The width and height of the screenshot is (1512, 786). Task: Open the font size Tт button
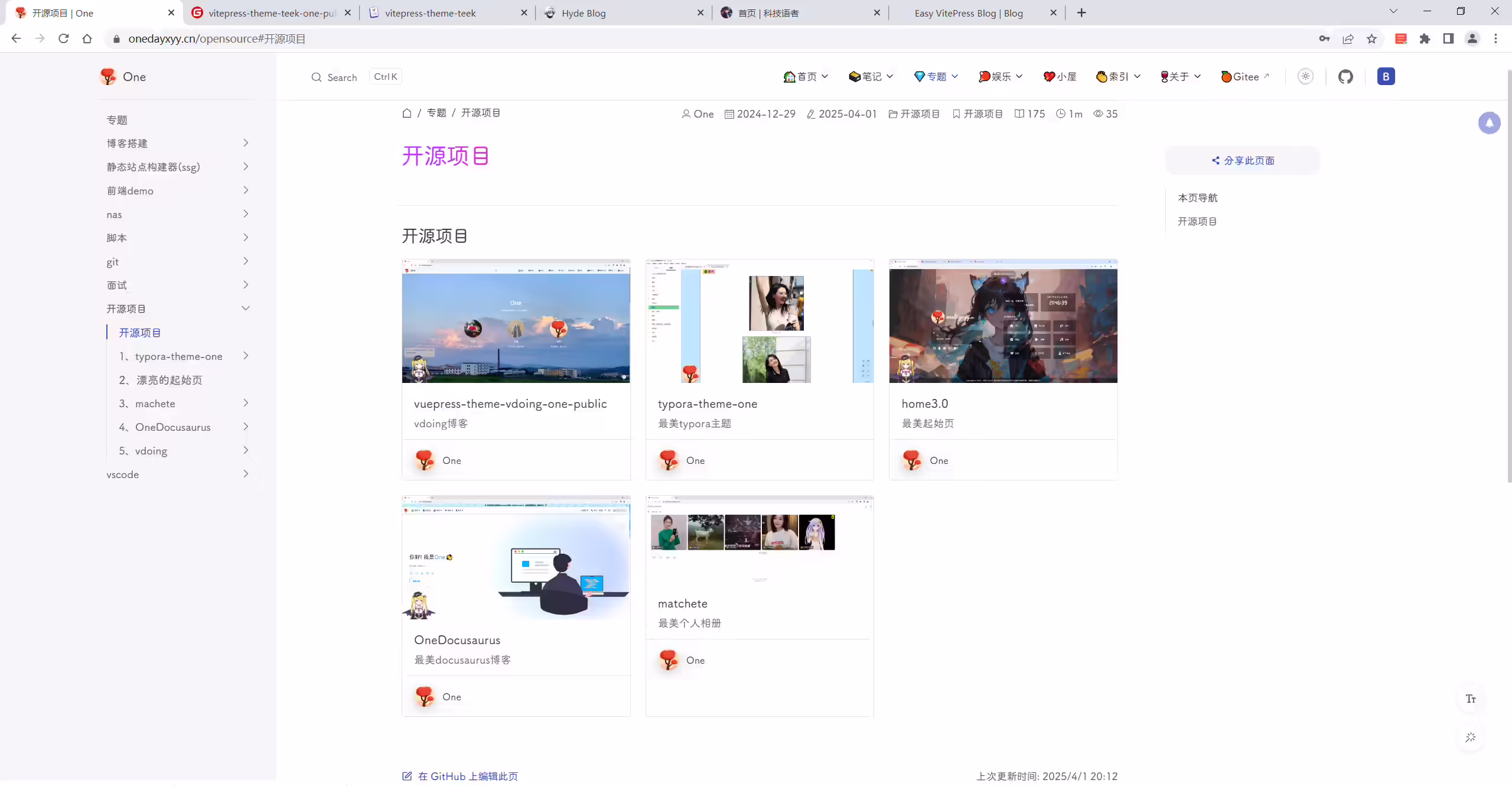click(1471, 699)
